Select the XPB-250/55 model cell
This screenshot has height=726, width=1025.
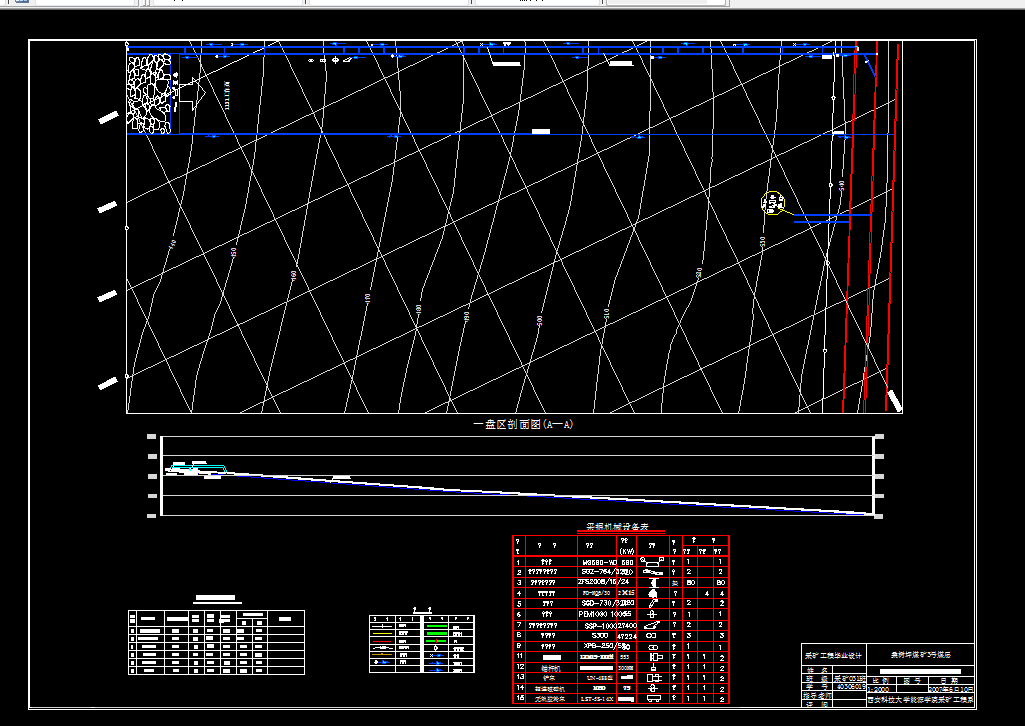coord(606,646)
